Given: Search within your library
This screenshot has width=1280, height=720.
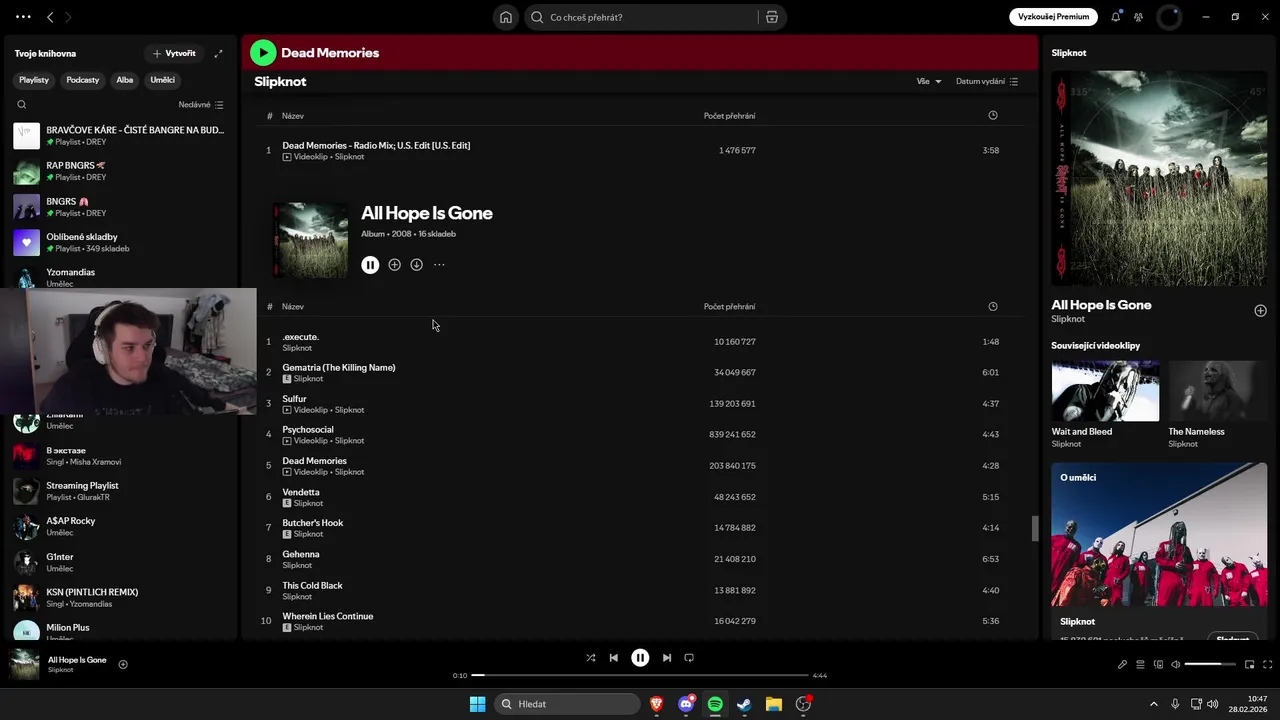Looking at the screenshot, I should (22, 104).
